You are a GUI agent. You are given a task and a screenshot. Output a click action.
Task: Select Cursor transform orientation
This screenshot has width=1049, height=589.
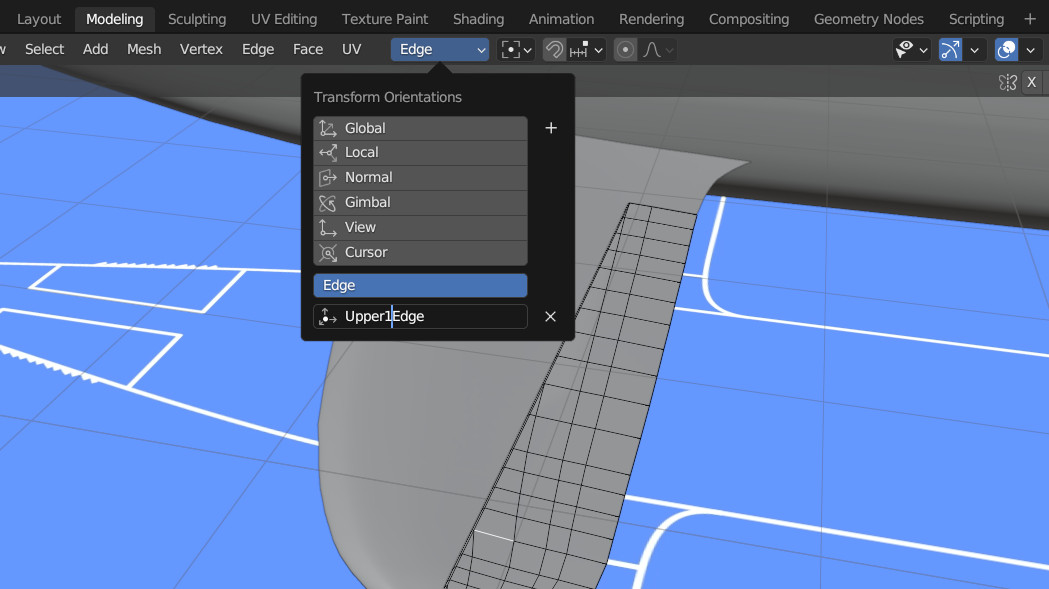[420, 252]
